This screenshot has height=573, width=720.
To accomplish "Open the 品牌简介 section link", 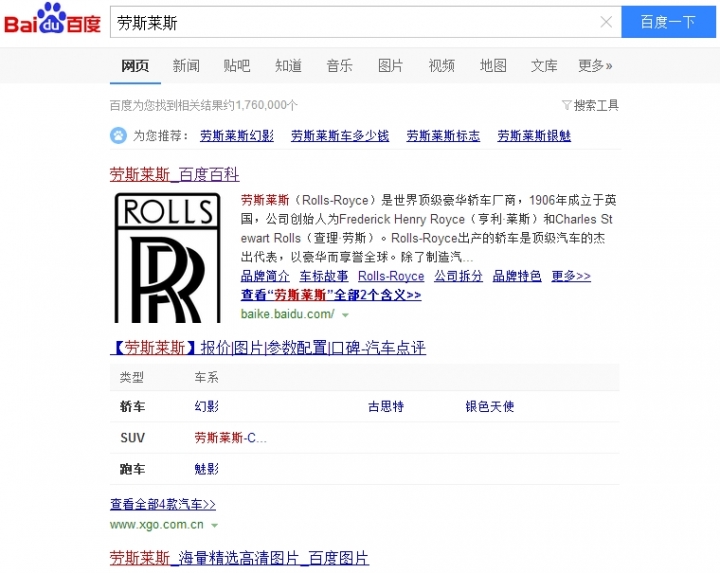I will 265,276.
